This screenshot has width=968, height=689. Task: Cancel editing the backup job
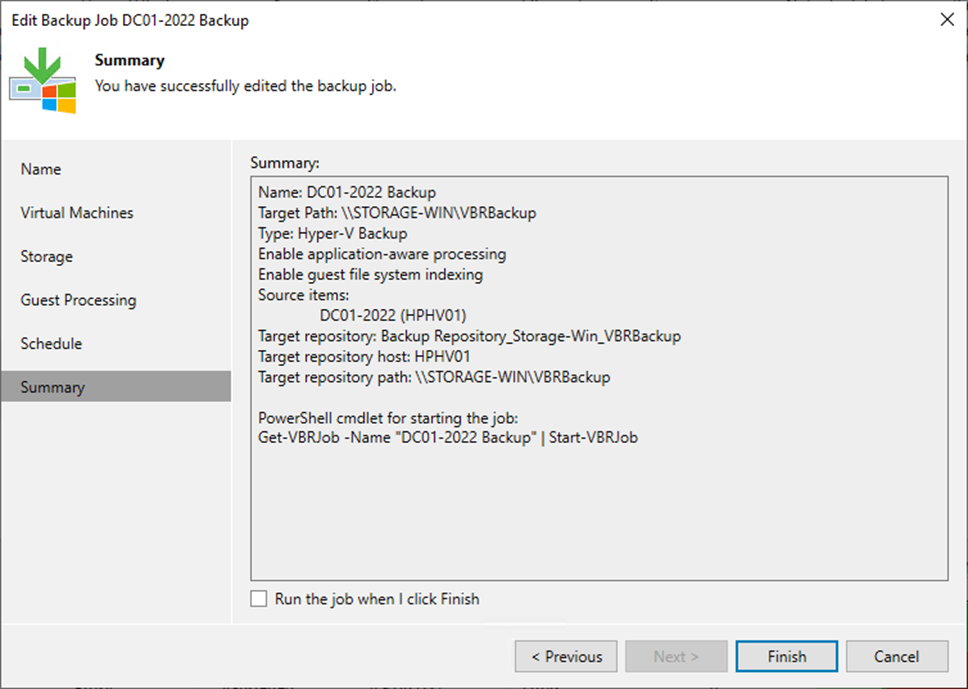coord(896,656)
